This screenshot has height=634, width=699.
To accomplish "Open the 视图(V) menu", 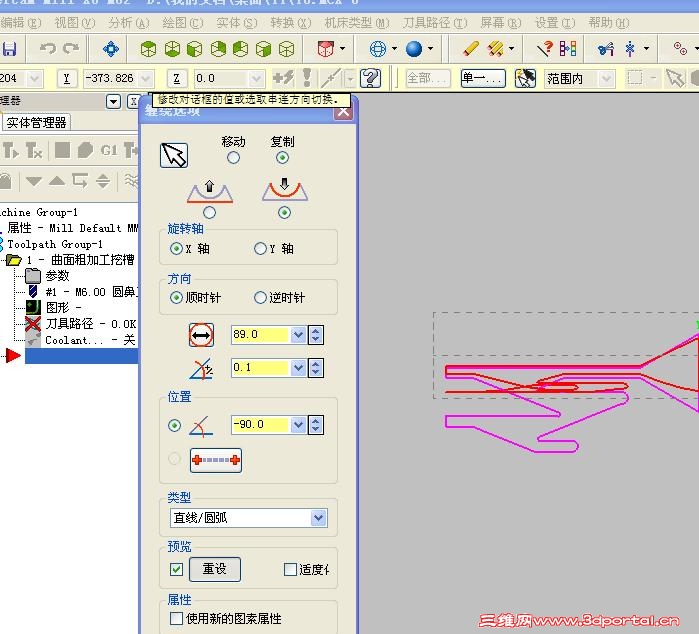I will [75, 23].
